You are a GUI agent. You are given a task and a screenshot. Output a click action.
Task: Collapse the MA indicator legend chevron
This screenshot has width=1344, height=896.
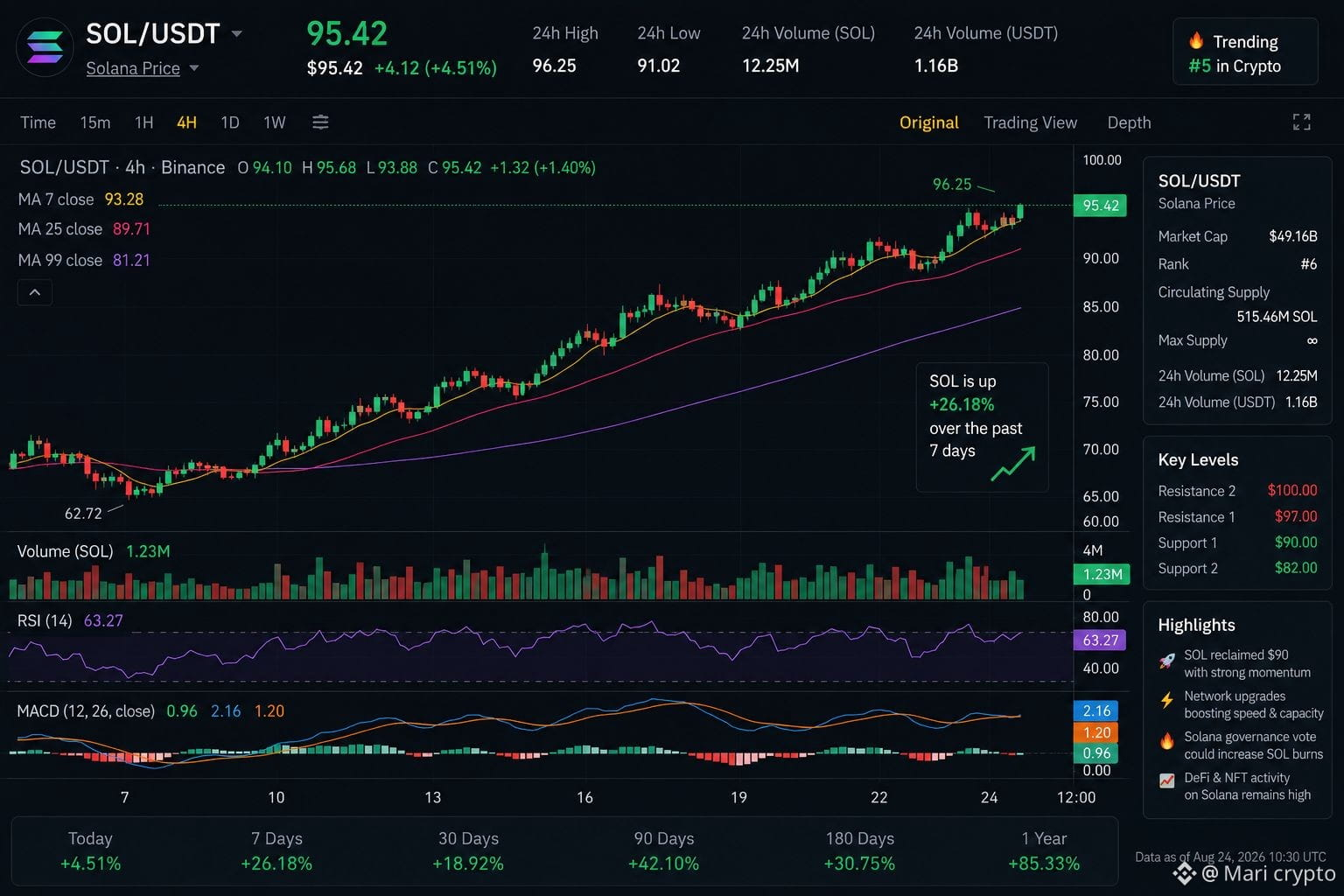click(x=35, y=292)
